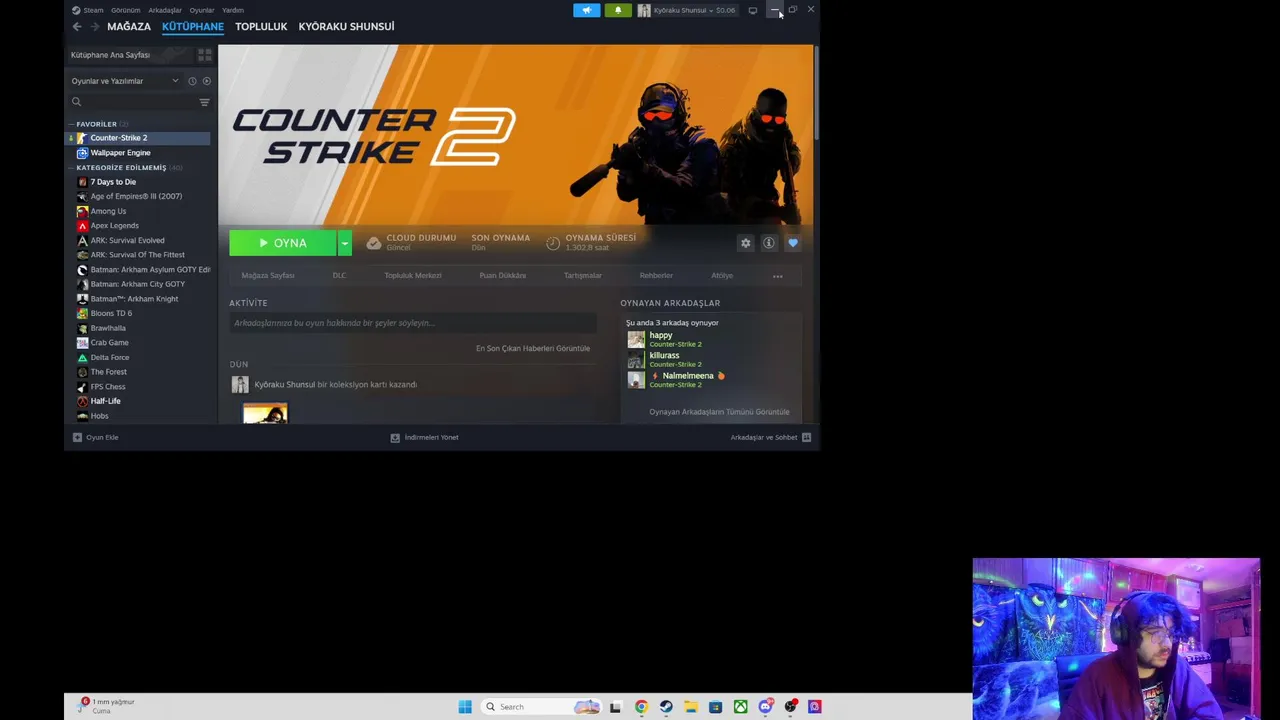Open friend killurass entry
The image size is (1280, 720).
(665, 360)
